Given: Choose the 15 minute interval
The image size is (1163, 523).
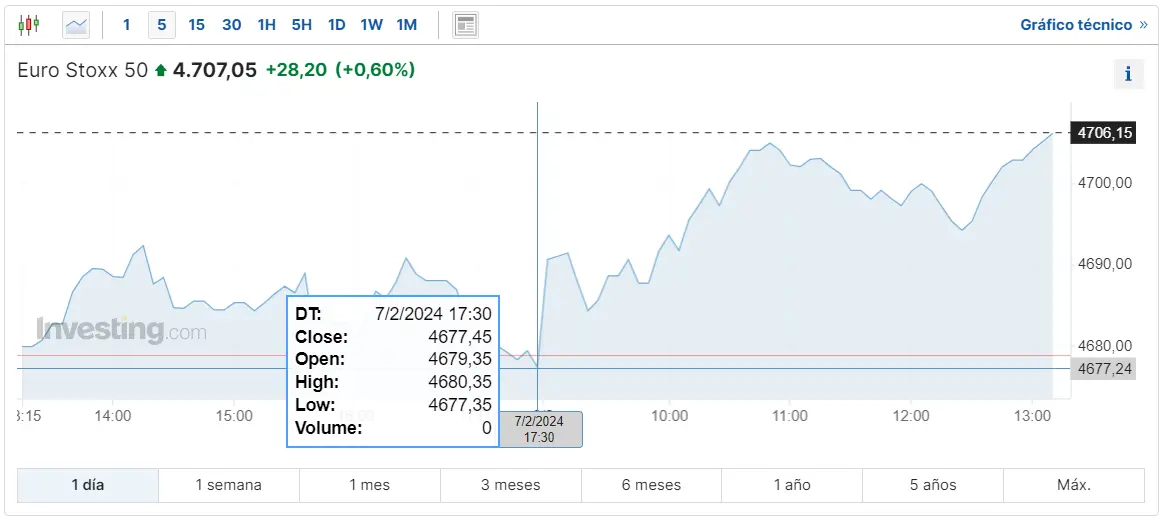Looking at the screenshot, I should [196, 24].
